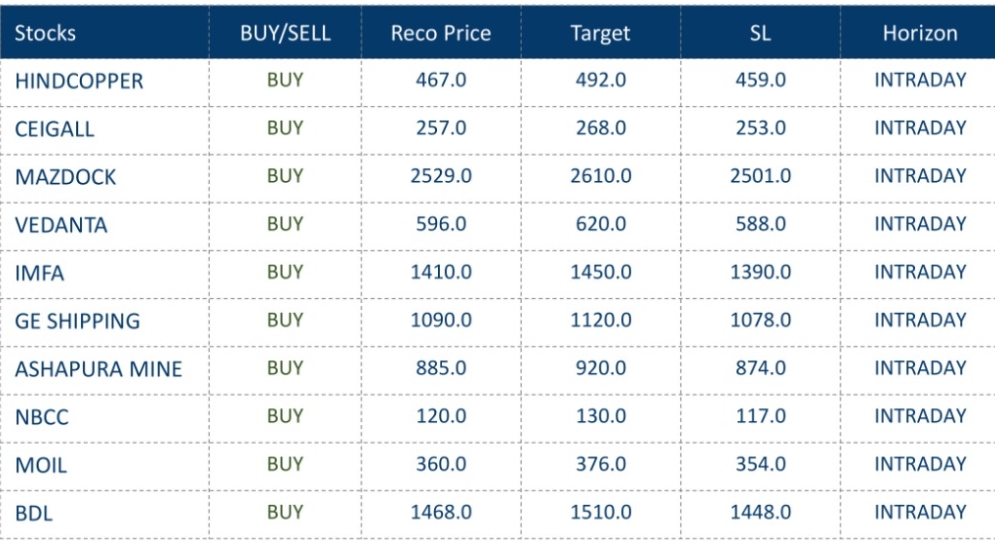This screenshot has width=995, height=541.
Task: Click MAZDOCK target price 2610.0
Action: coord(601,176)
